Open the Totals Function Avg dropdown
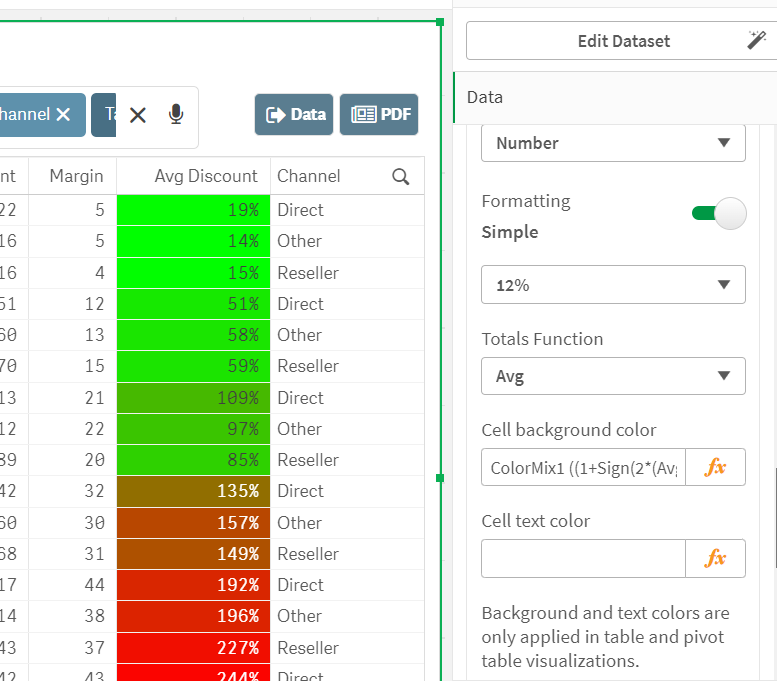 [613, 376]
